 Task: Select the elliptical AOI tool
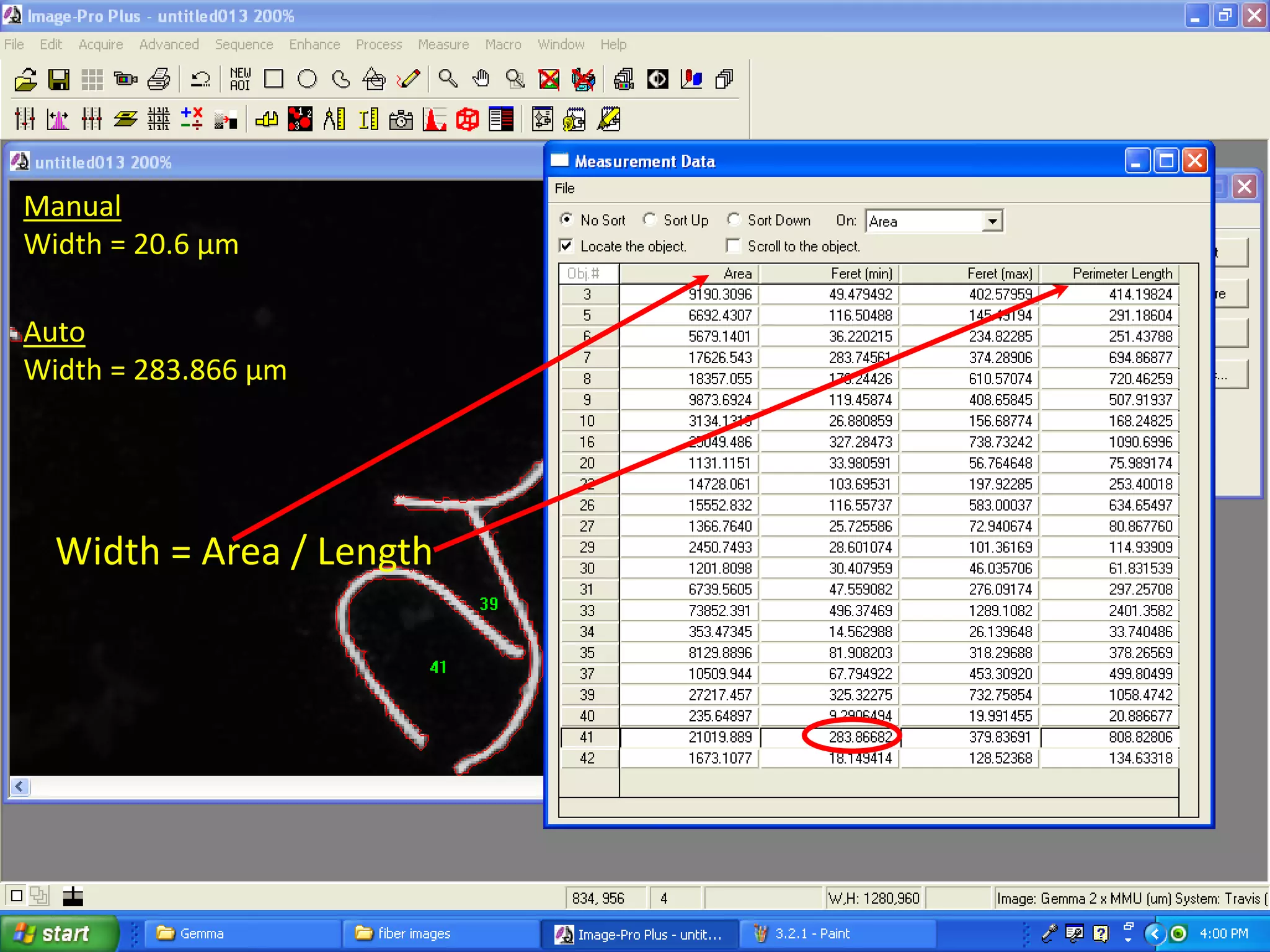(x=307, y=79)
